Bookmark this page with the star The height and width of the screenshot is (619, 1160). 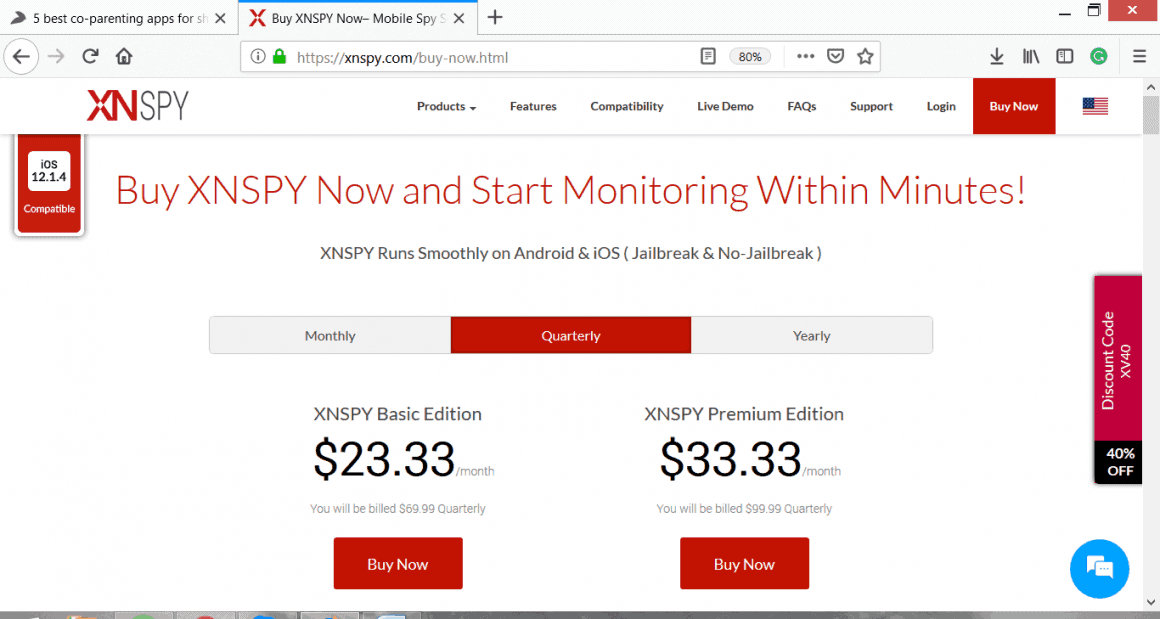tap(865, 56)
